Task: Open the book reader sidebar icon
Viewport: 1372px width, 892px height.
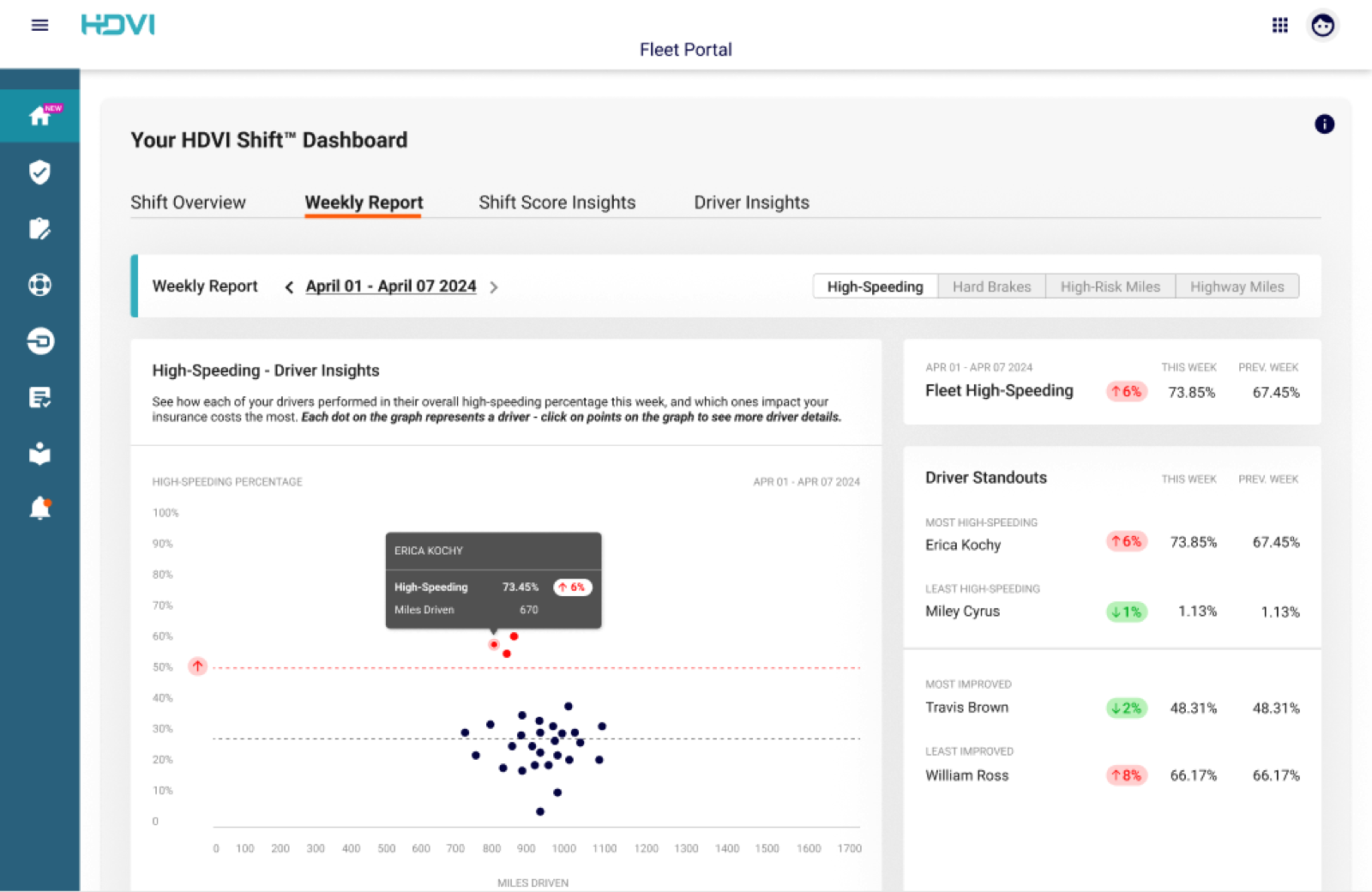Action: 39,453
